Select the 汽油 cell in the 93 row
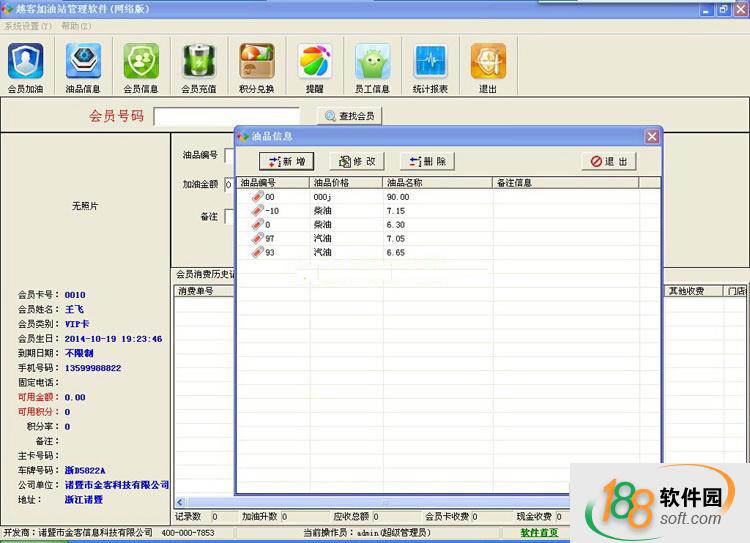 pyautogui.click(x=323, y=252)
